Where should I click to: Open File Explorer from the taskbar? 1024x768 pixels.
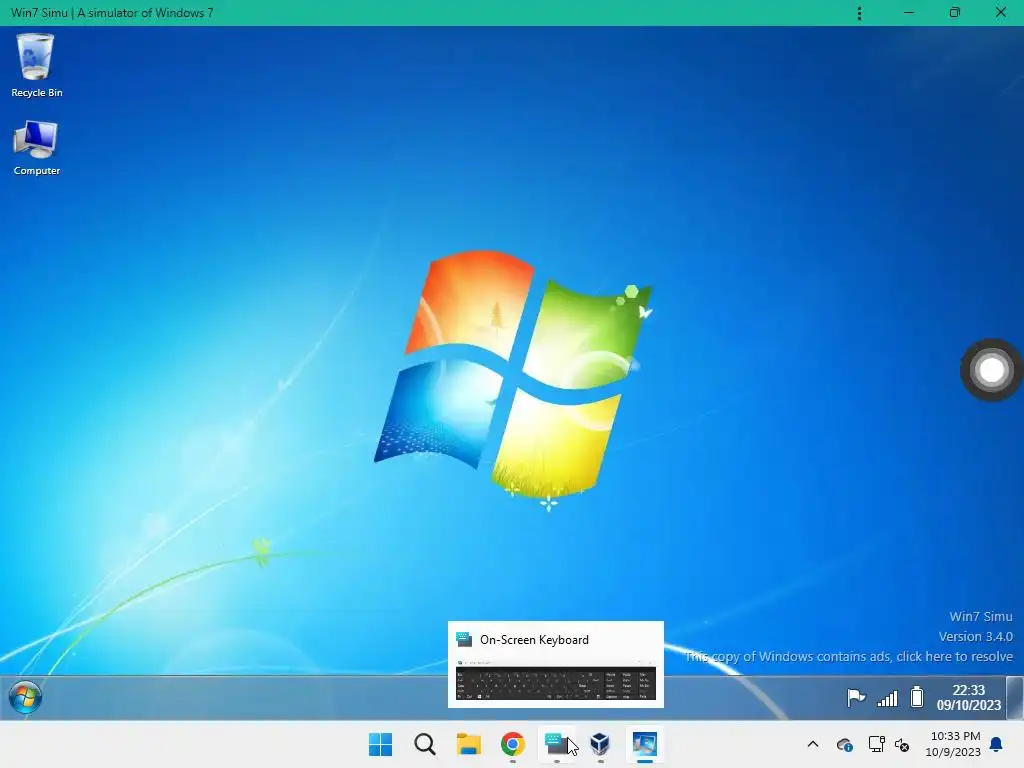(469, 744)
